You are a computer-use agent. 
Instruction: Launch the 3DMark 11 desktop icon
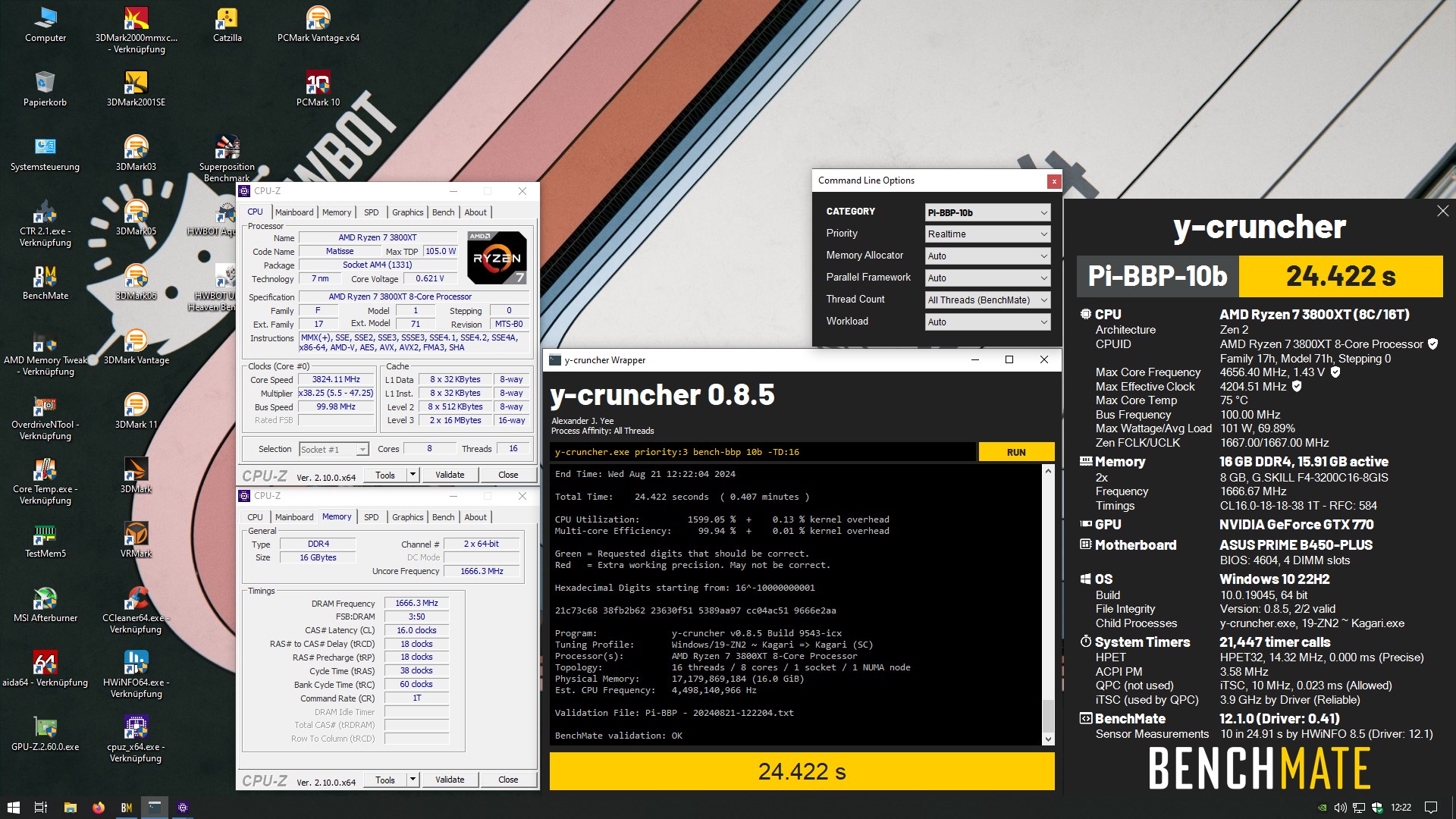pos(136,412)
